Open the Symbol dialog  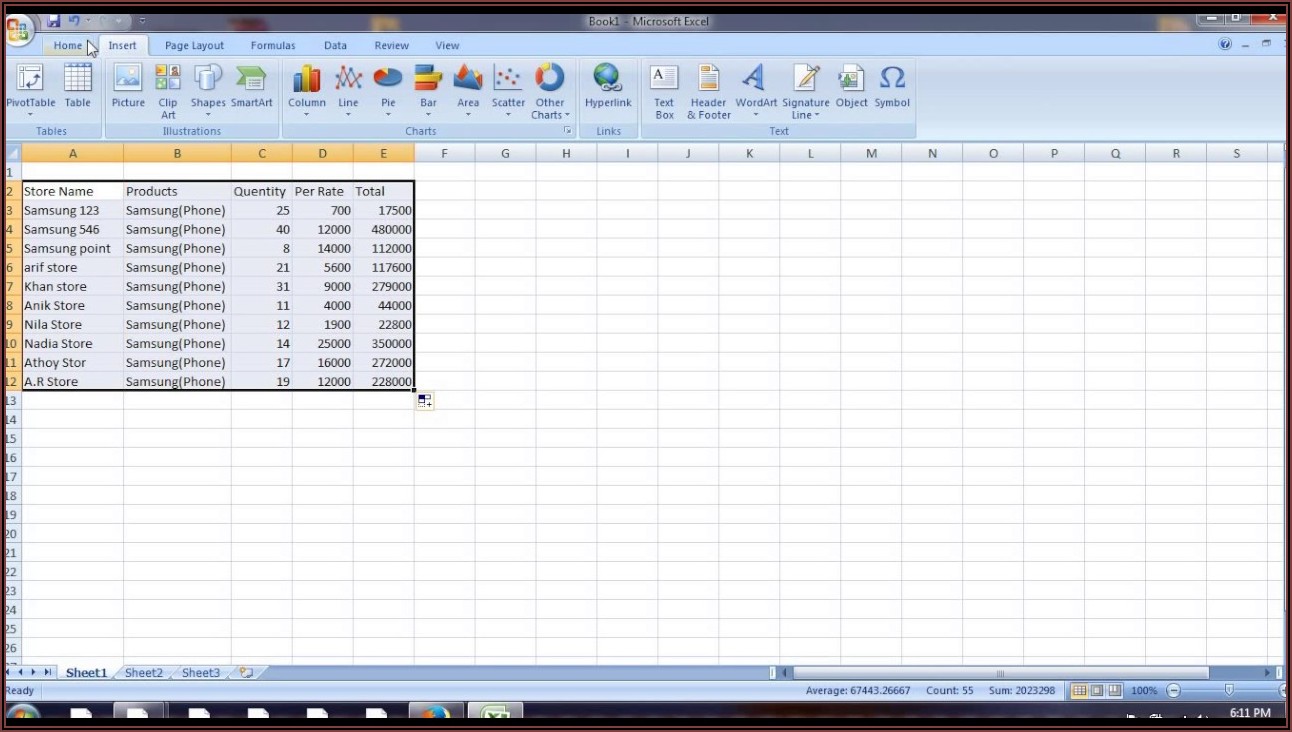[892, 85]
